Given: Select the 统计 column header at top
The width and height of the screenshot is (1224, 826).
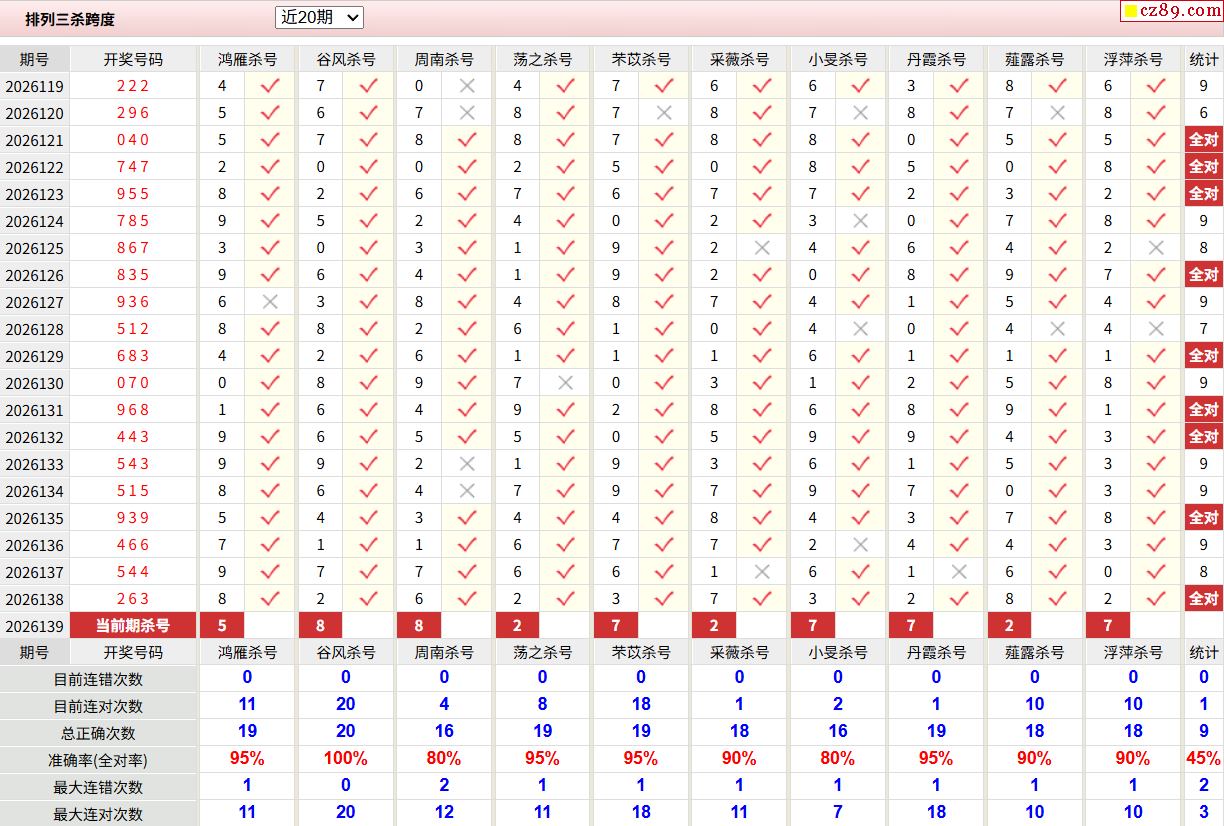Looking at the screenshot, I should tap(1204, 59).
